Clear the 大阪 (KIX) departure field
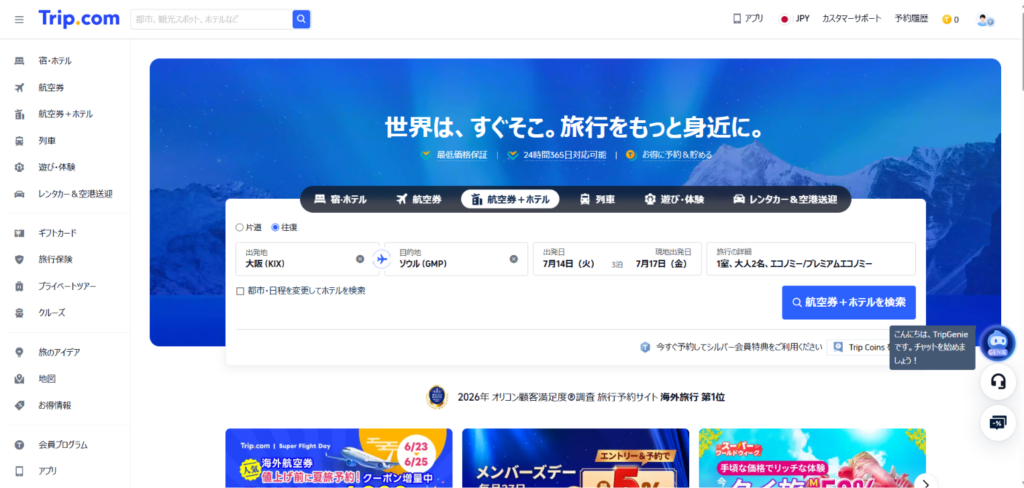The image size is (1024, 488). (x=360, y=259)
